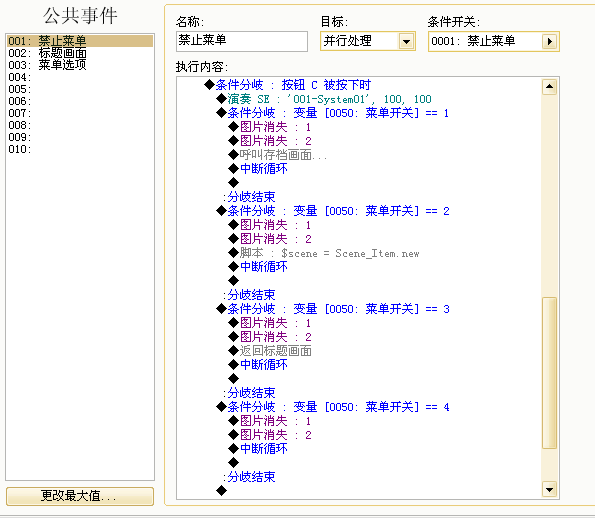595x518 pixels.
Task: Select empty common event slot 004
Action: pyautogui.click(x=80, y=77)
